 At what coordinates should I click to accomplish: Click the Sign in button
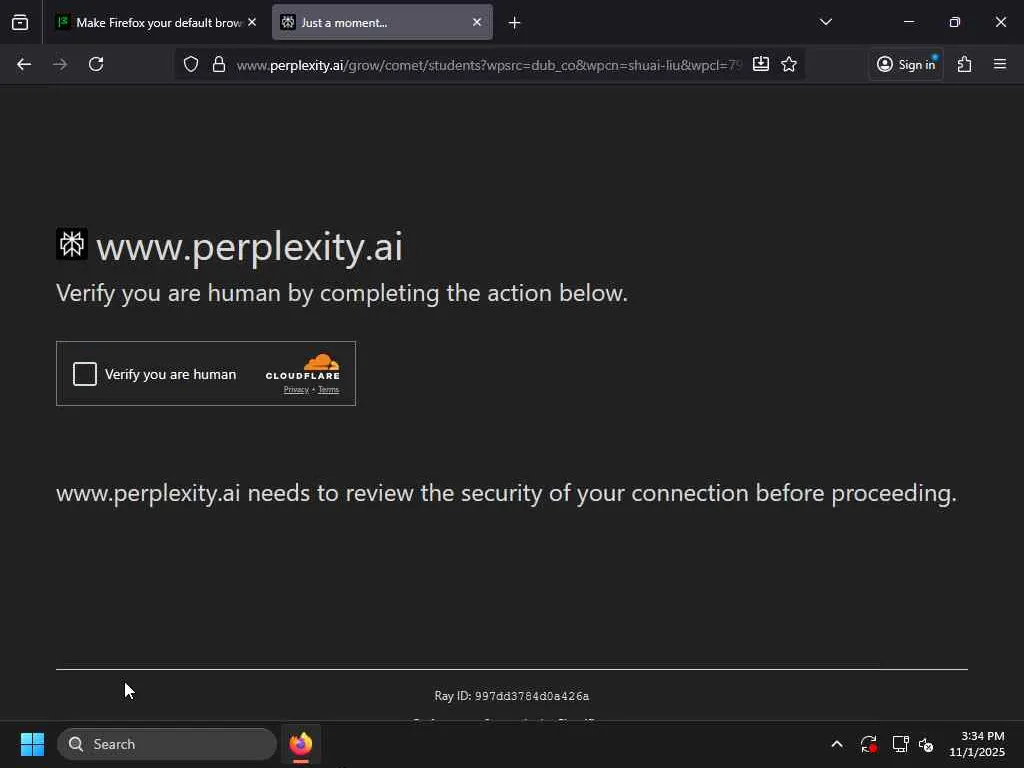(x=906, y=64)
